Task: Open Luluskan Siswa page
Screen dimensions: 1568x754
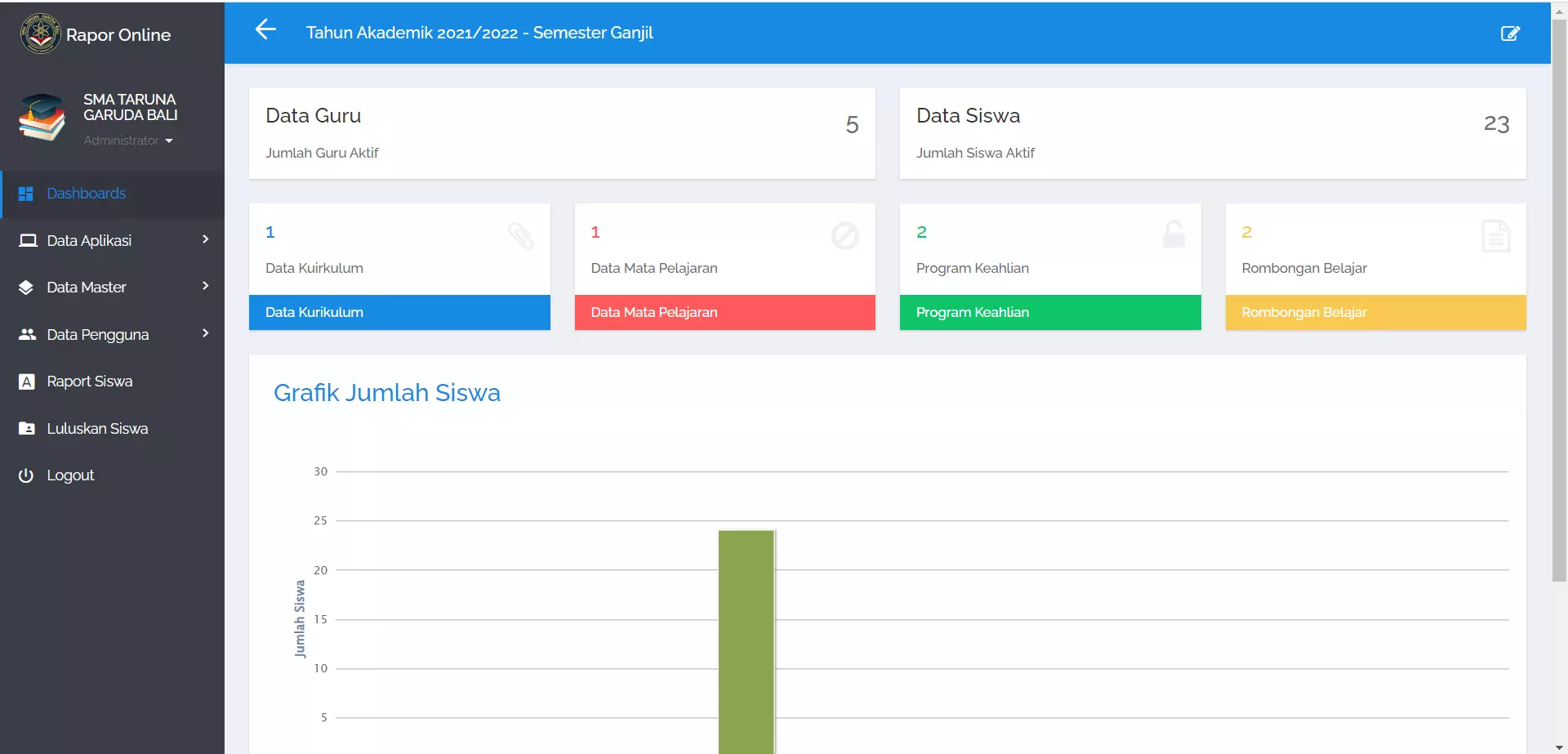Action: (113, 428)
